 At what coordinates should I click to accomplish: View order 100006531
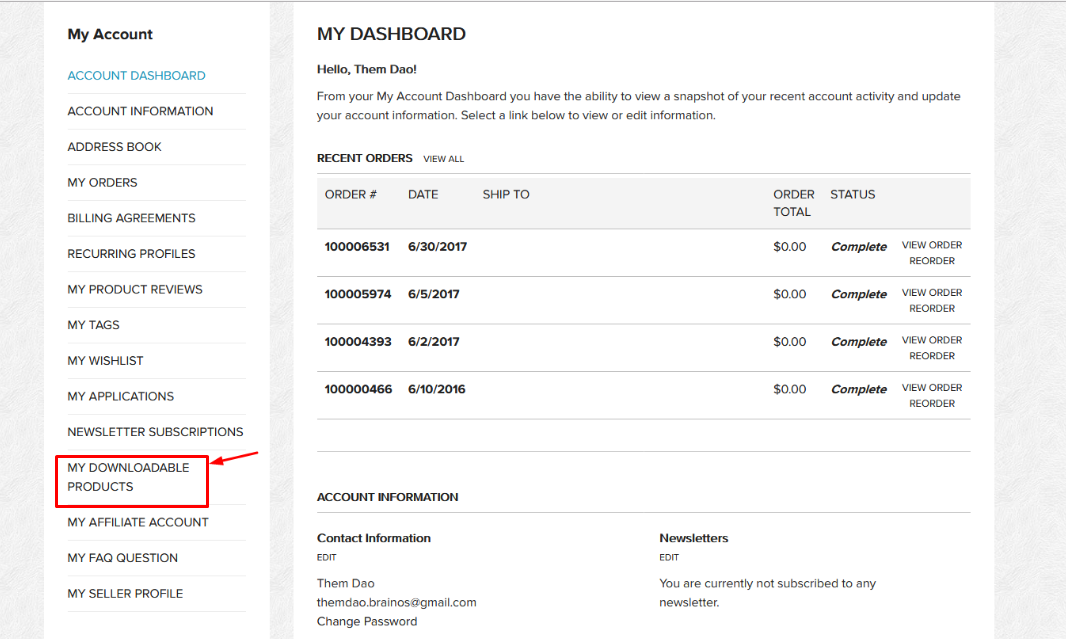tap(931, 245)
